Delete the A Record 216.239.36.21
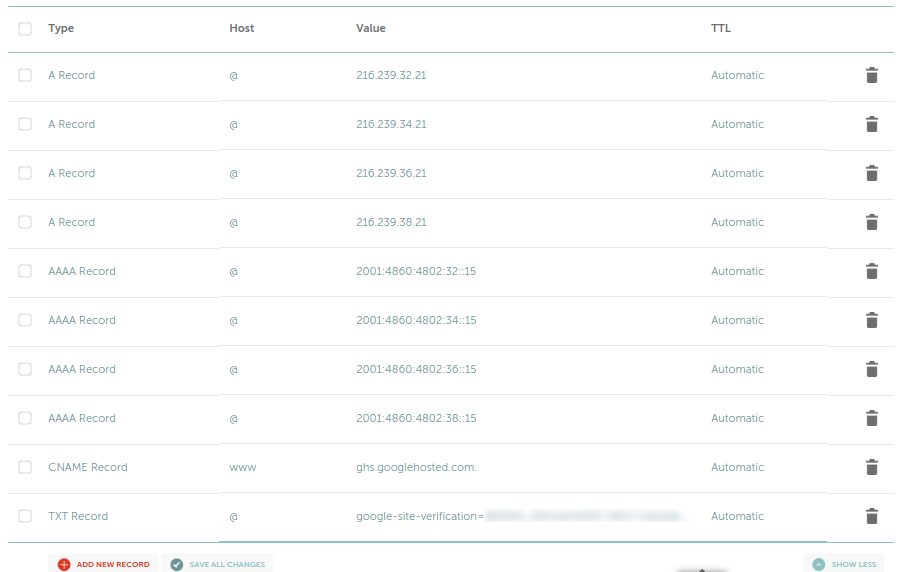Image resolution: width=904 pixels, height=572 pixels. (x=872, y=173)
